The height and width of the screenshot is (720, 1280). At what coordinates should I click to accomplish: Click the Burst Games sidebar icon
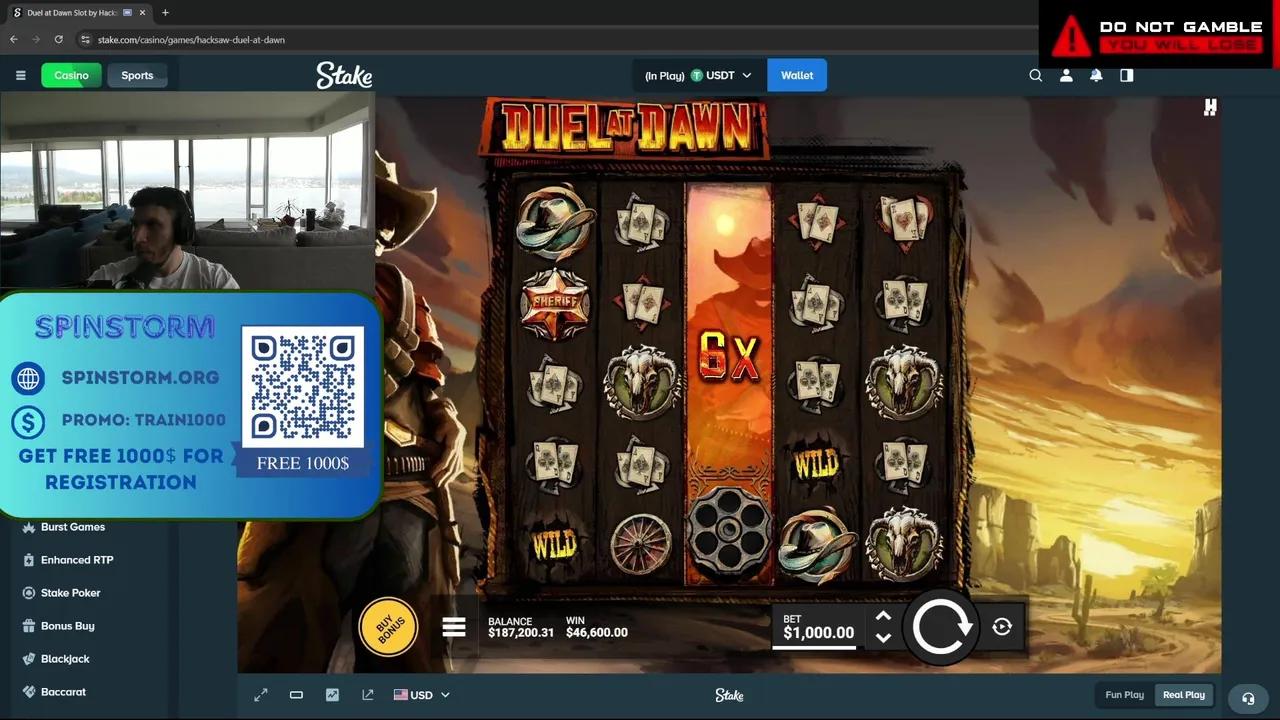28,527
